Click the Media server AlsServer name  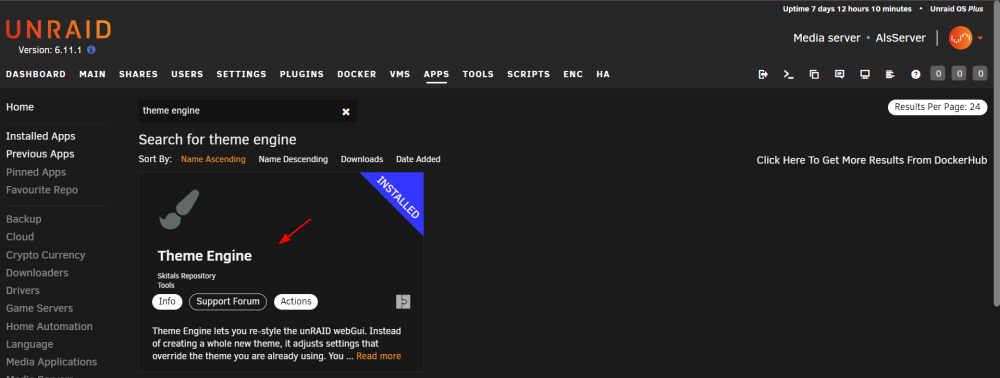pyautogui.click(x=859, y=38)
